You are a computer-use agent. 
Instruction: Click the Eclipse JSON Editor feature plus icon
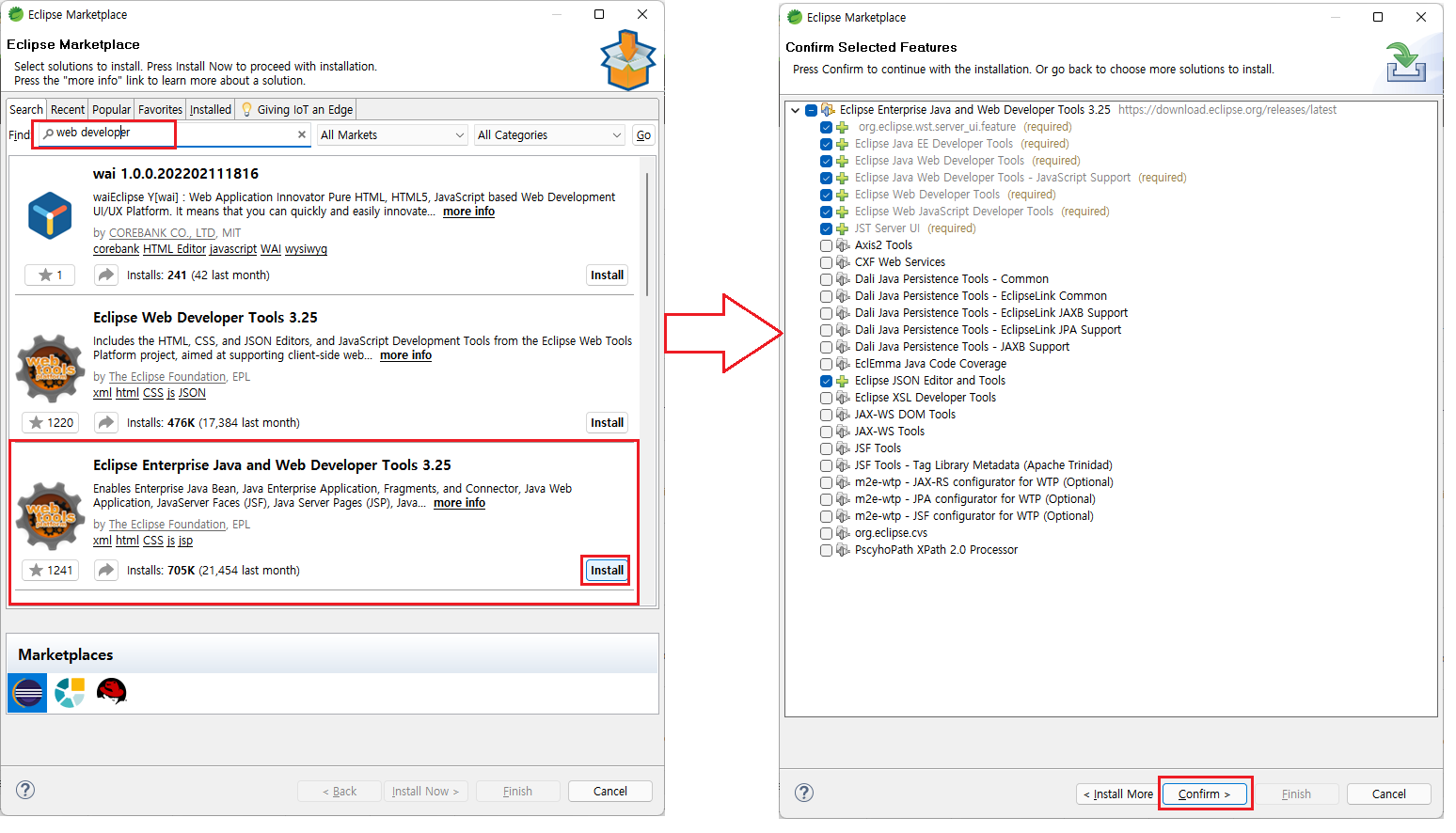point(843,381)
